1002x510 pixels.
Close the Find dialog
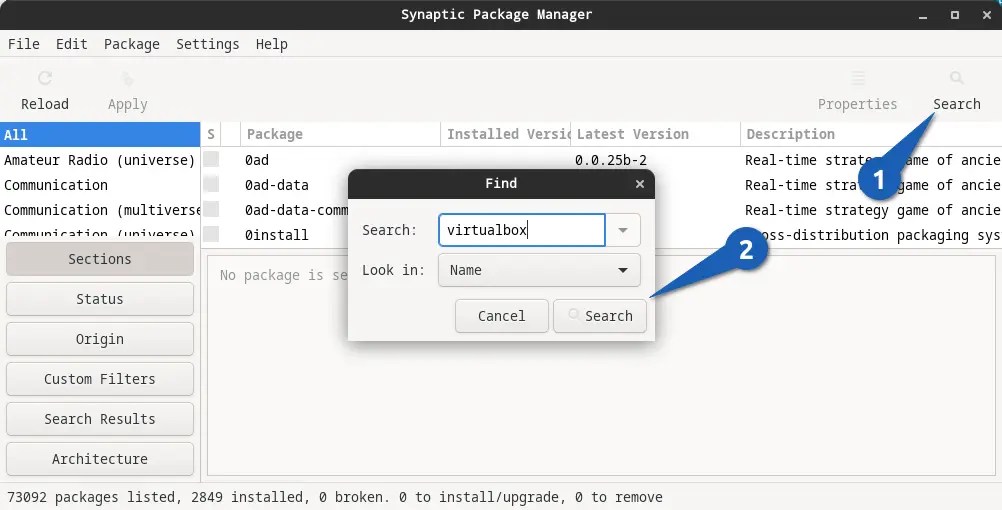640,184
